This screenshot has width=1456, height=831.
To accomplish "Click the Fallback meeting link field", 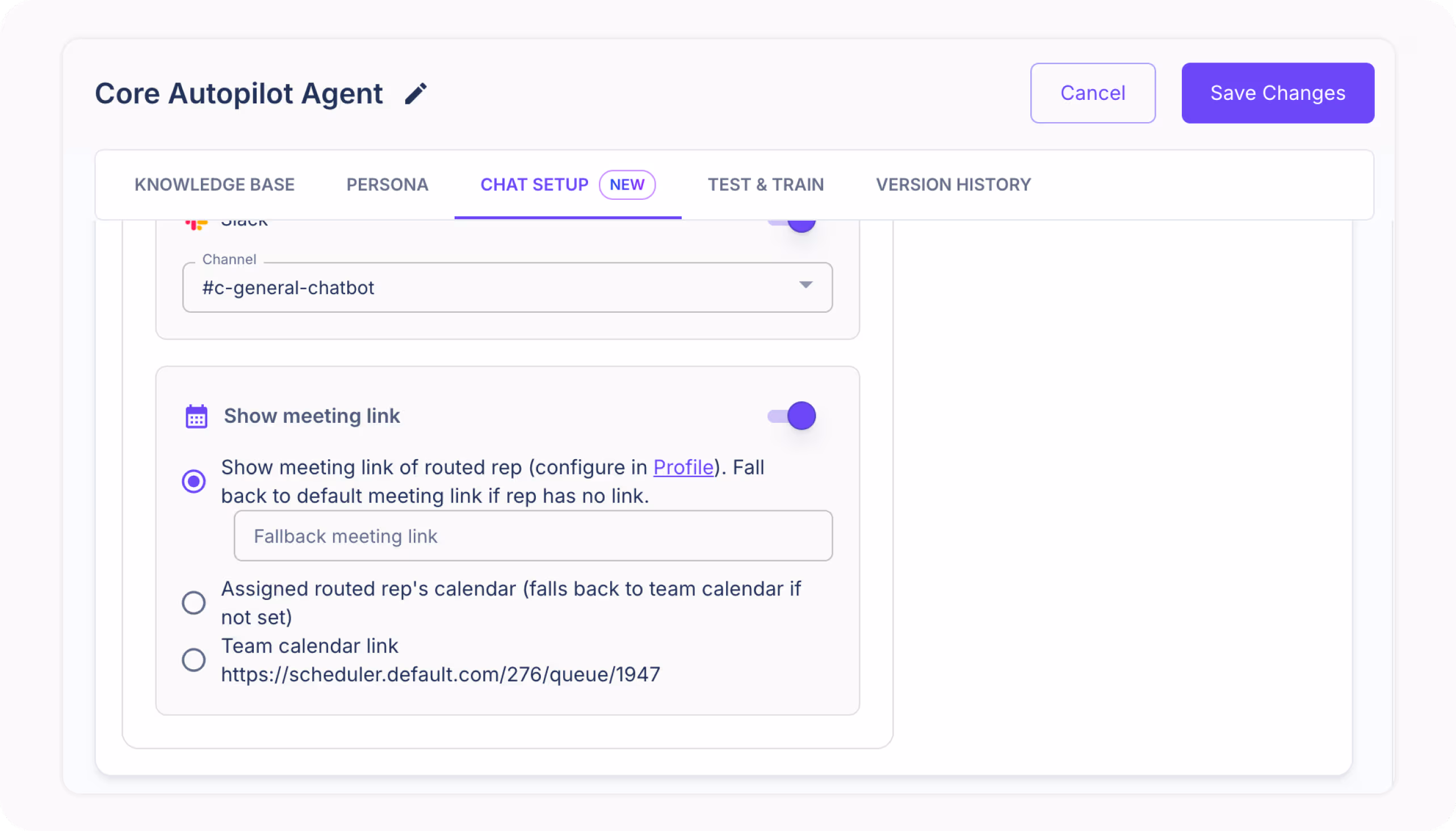I will [532, 536].
